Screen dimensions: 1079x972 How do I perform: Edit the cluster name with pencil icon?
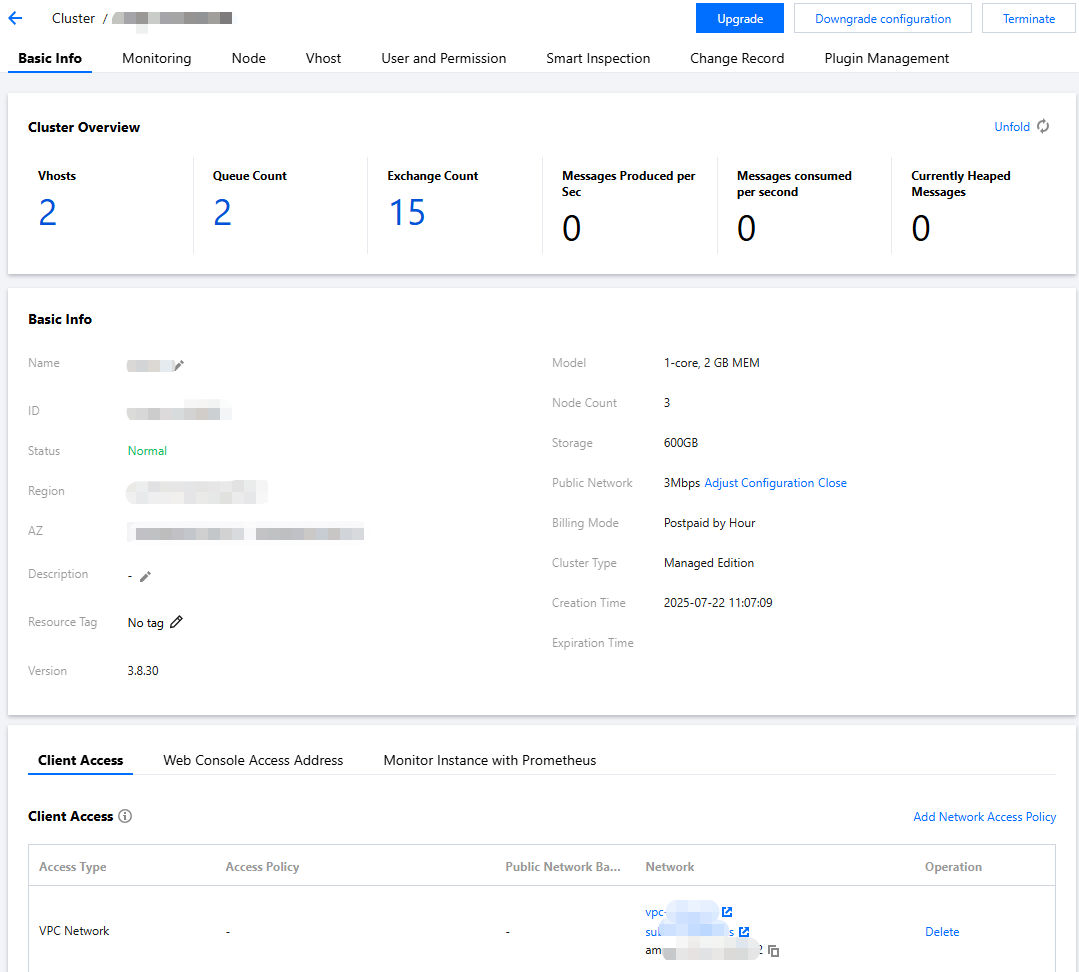179,366
